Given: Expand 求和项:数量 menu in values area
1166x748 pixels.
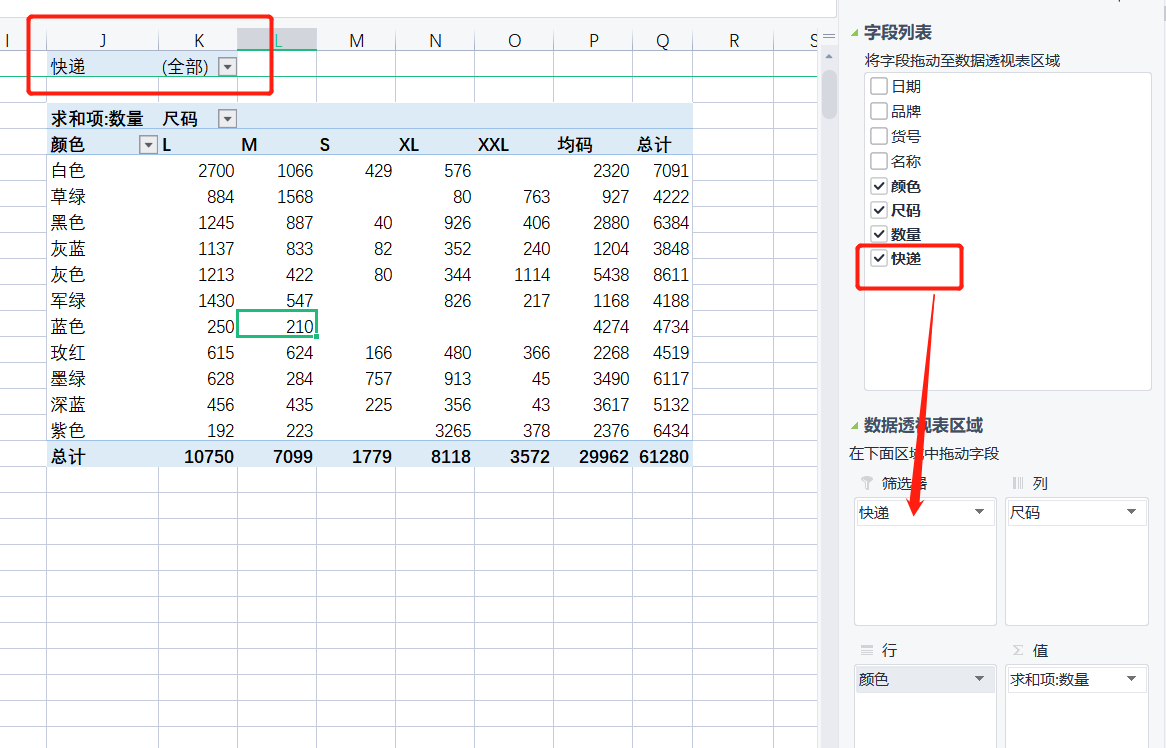Looking at the screenshot, I should point(1131,679).
